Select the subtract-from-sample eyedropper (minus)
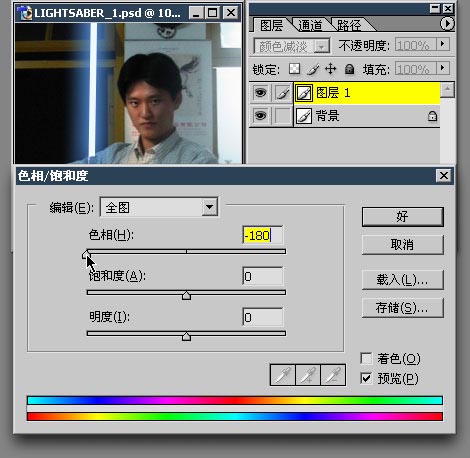This screenshot has height=458, width=470. 333,375
